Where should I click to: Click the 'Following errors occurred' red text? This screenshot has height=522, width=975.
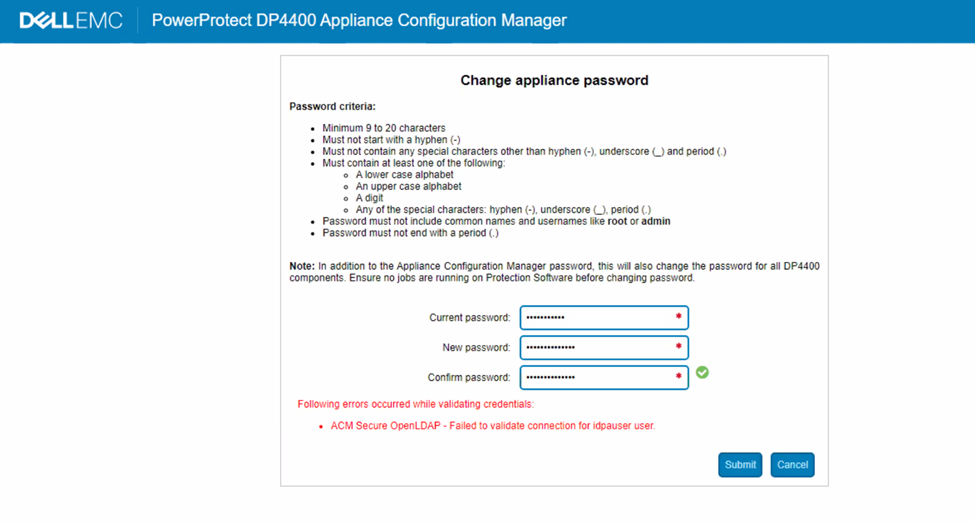tap(415, 404)
